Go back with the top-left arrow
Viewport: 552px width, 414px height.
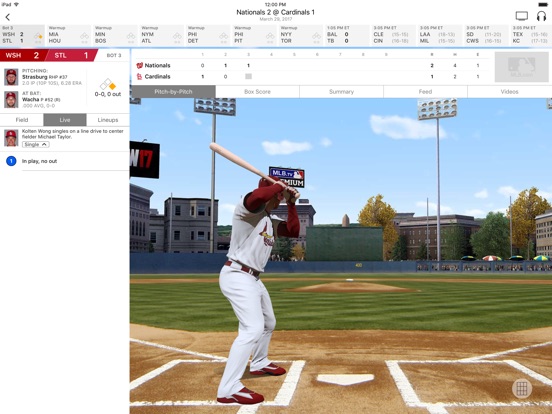[8, 17]
